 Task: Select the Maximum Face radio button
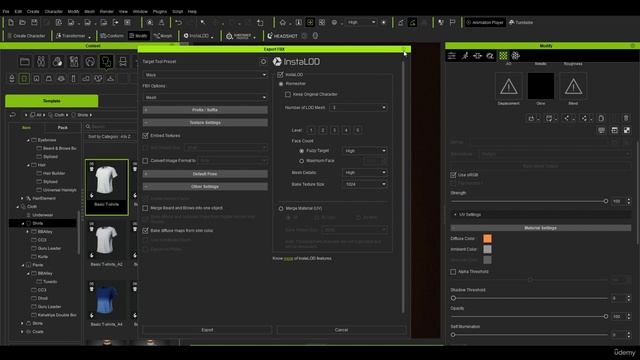[302, 161]
